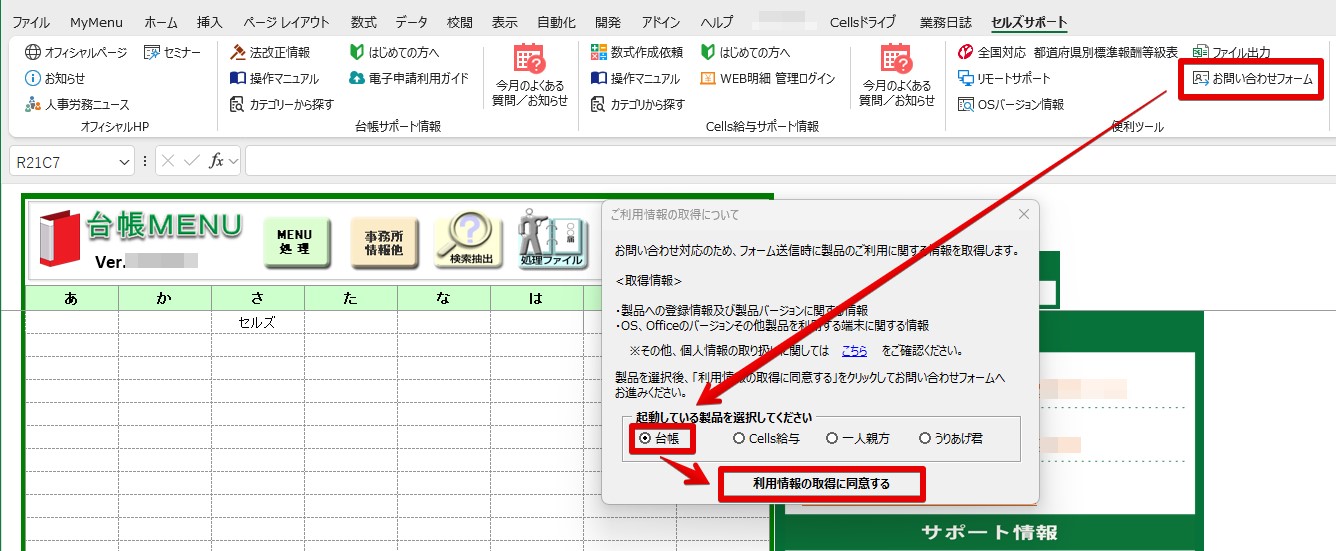This screenshot has width=1336, height=551.
Task: Click ファイル出力 in the 便利ツール group
Action: 1232,52
